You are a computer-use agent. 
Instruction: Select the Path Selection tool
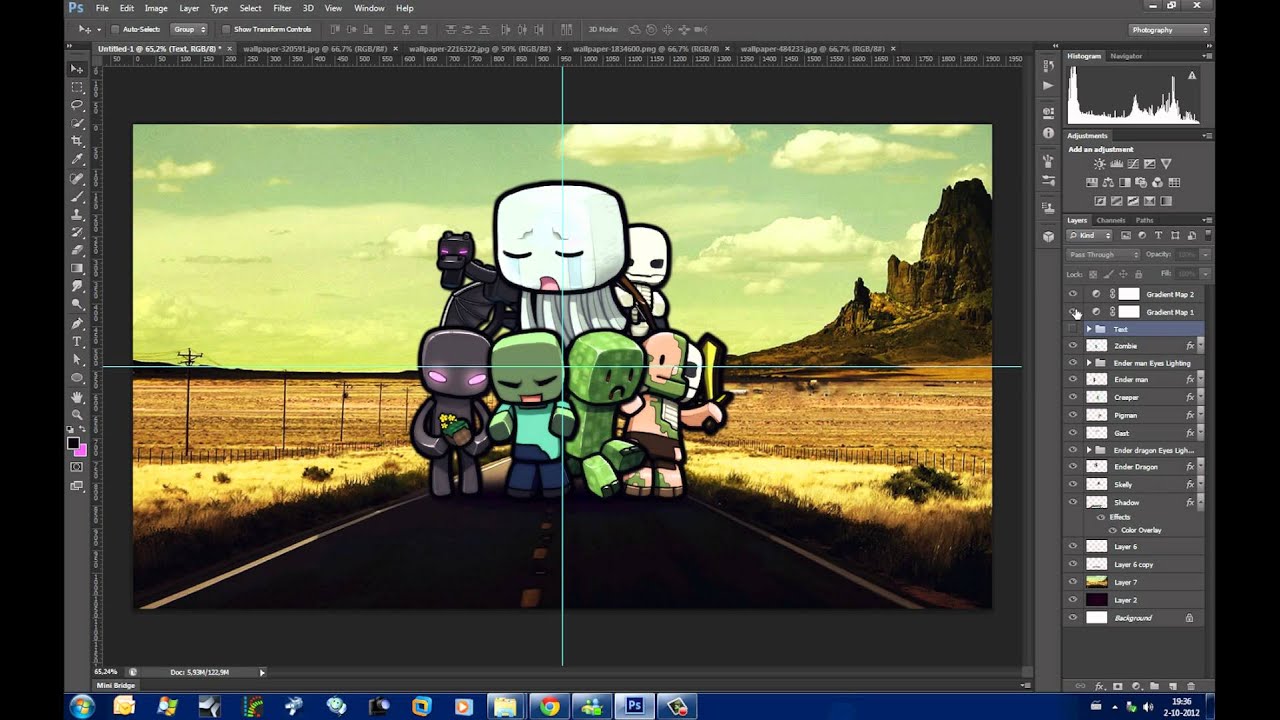77,359
